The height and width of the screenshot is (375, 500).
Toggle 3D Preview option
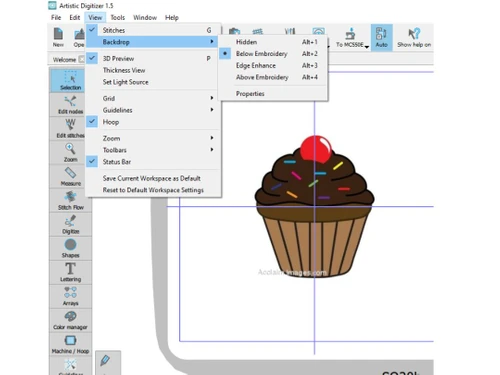(153, 58)
